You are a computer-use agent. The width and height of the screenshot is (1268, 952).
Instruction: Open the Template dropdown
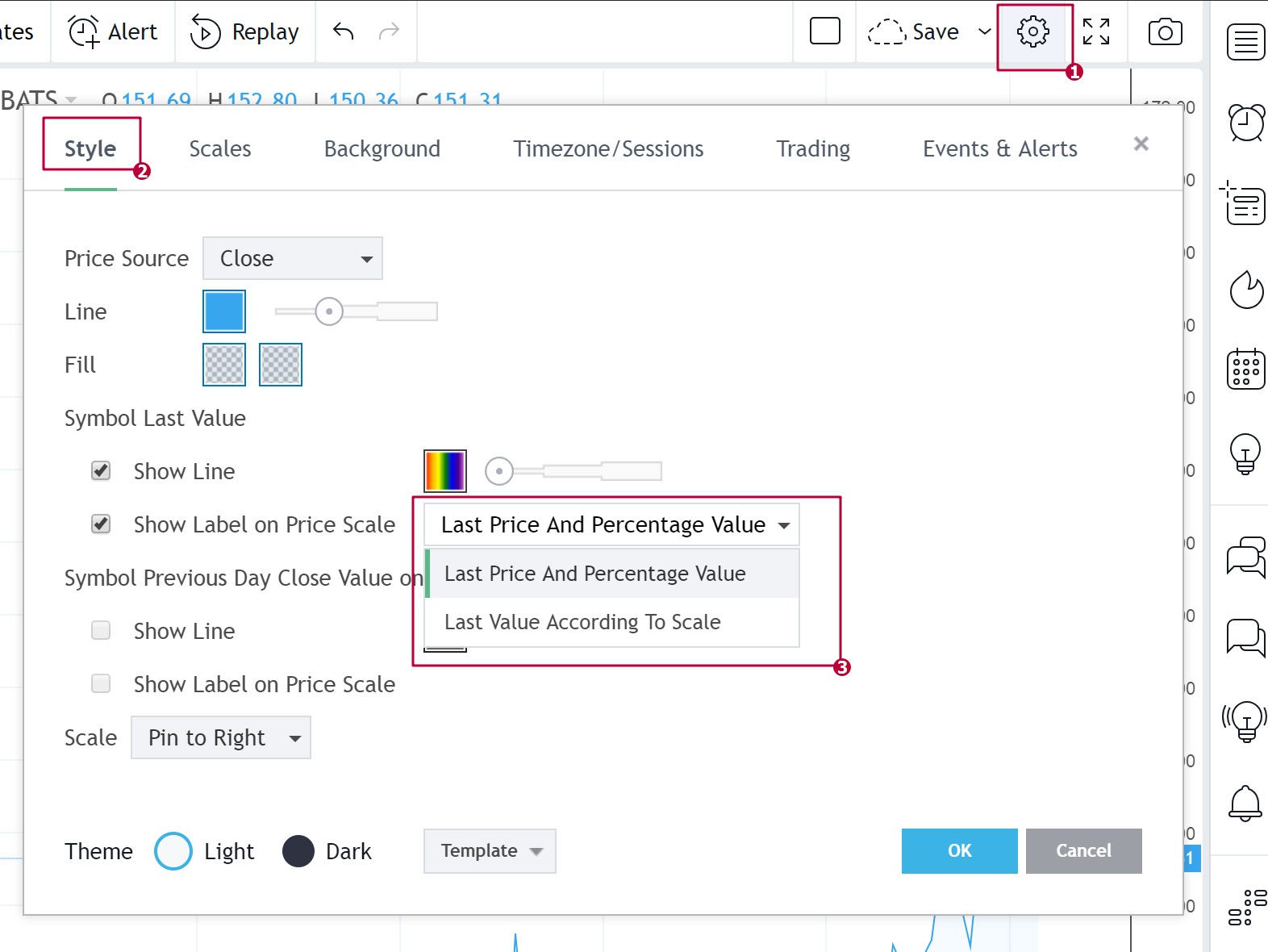[x=490, y=851]
